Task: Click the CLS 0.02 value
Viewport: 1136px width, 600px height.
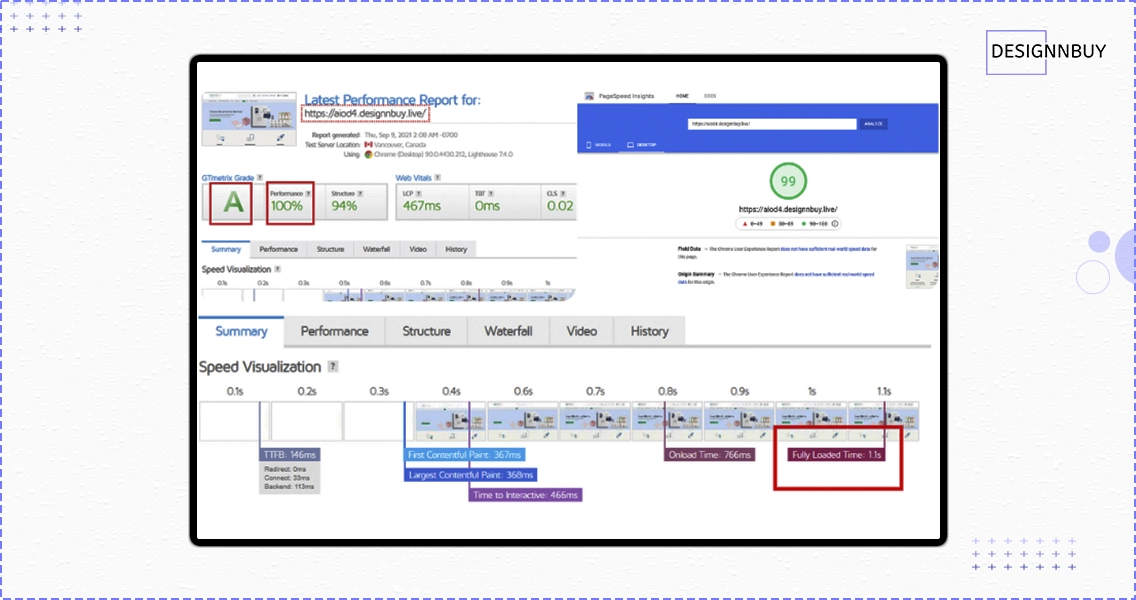Action: (x=561, y=206)
